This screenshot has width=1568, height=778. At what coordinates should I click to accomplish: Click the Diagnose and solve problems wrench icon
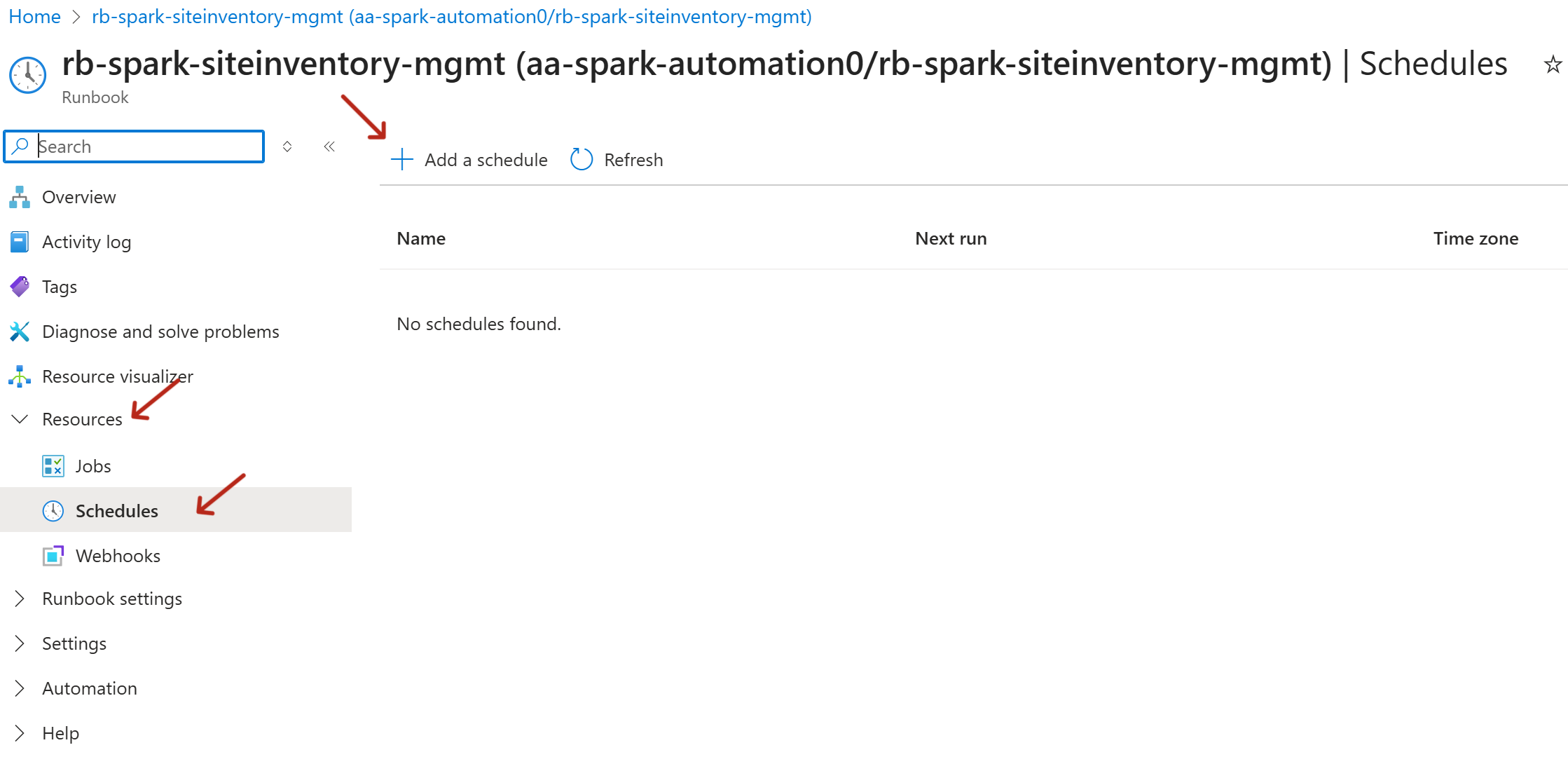[20, 332]
